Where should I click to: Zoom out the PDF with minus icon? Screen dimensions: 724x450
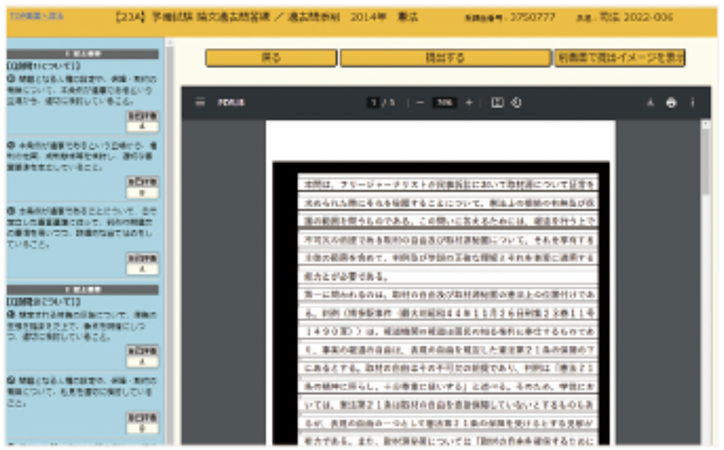click(x=420, y=102)
